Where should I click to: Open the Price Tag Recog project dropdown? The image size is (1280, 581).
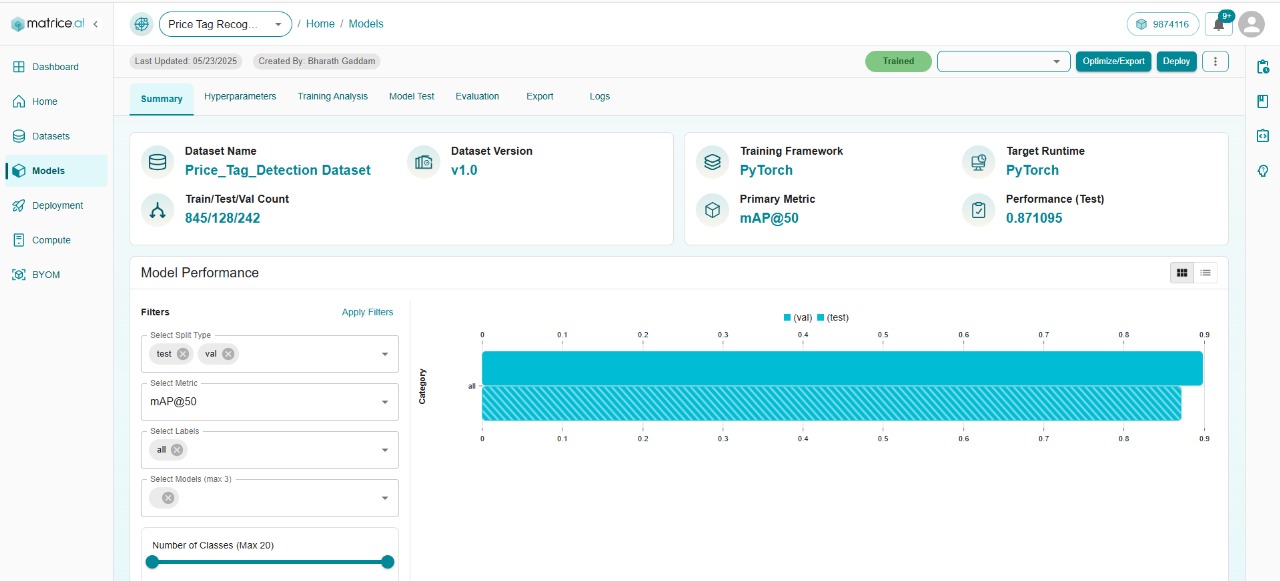coord(225,24)
